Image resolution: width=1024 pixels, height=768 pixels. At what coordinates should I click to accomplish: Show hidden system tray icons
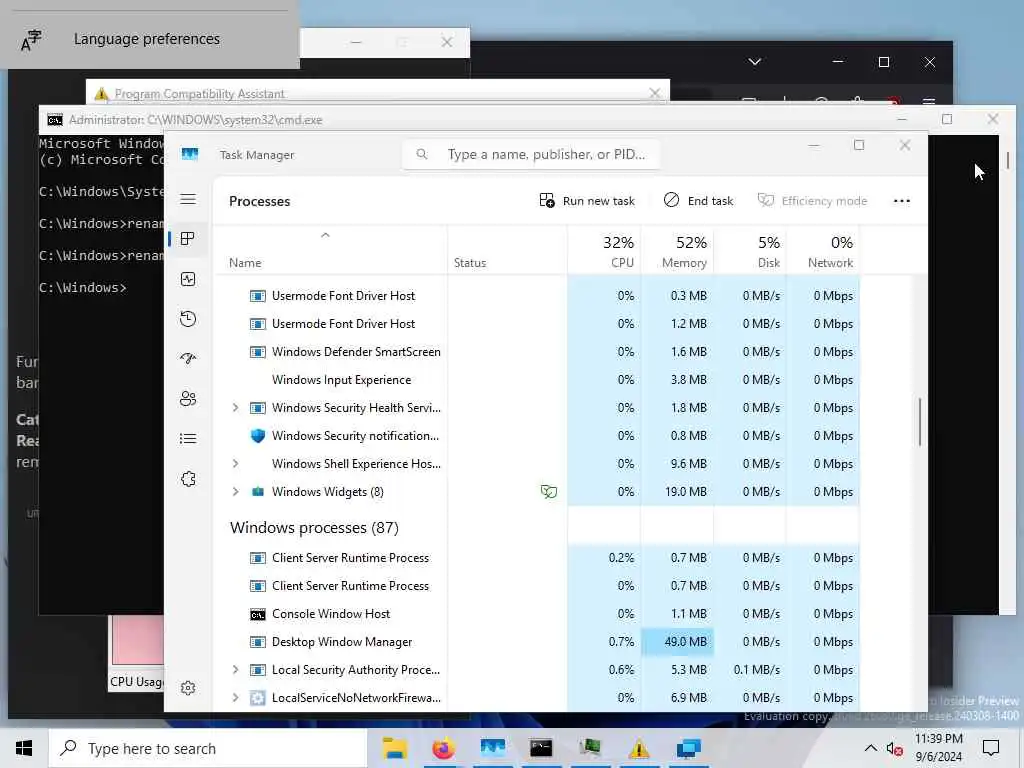(871, 748)
